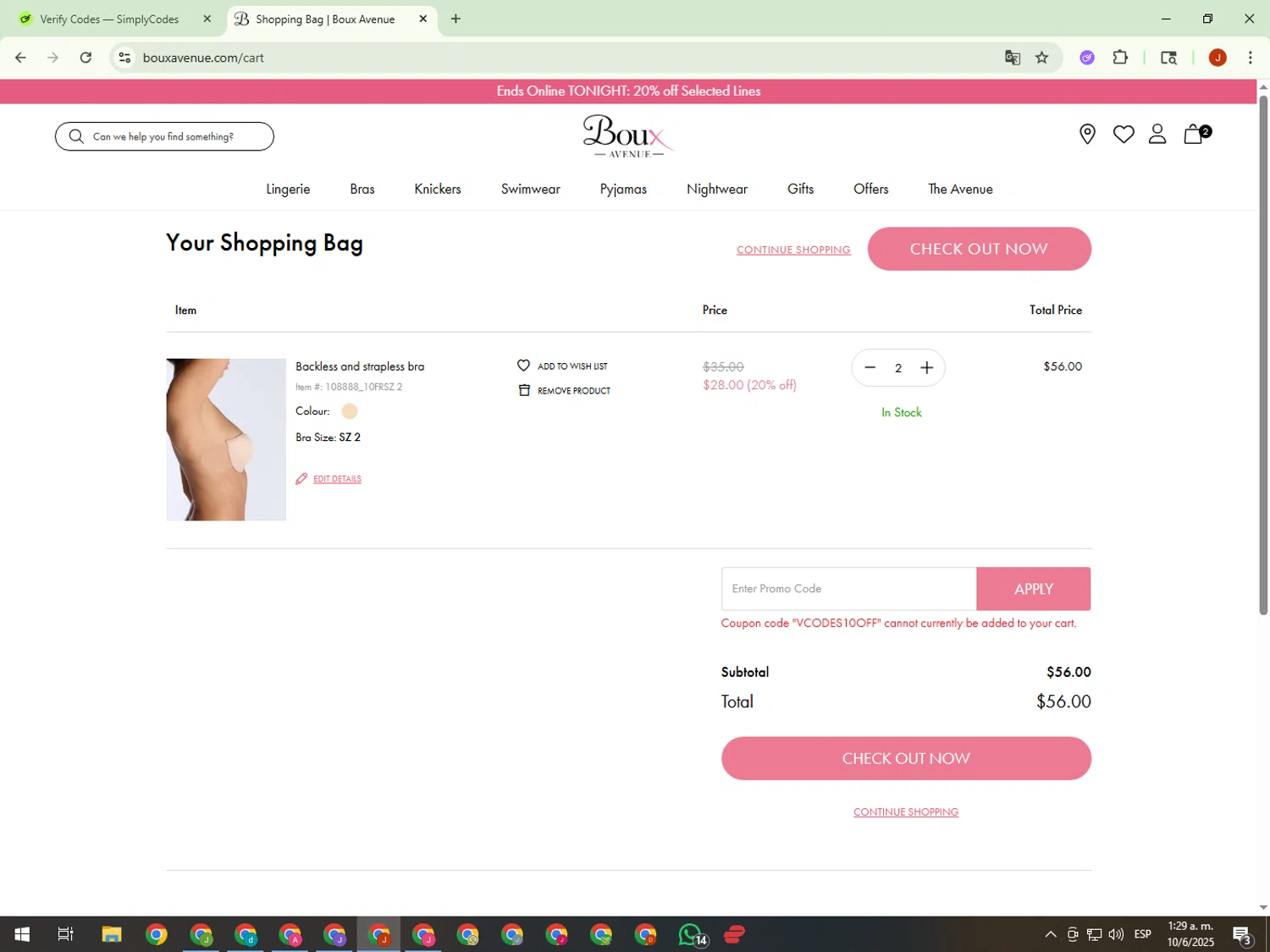Click the site information icon in address bar

coord(124,58)
